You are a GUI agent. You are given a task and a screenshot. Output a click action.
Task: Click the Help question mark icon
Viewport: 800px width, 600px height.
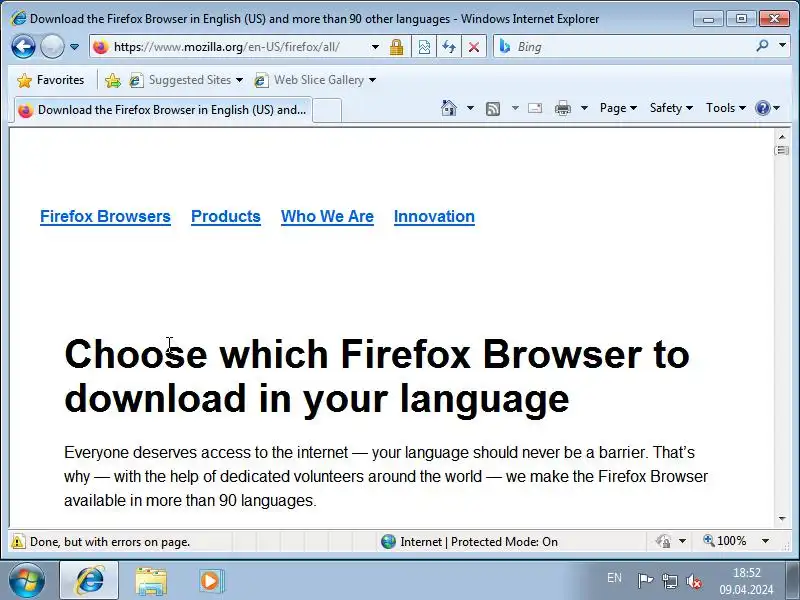click(x=763, y=108)
